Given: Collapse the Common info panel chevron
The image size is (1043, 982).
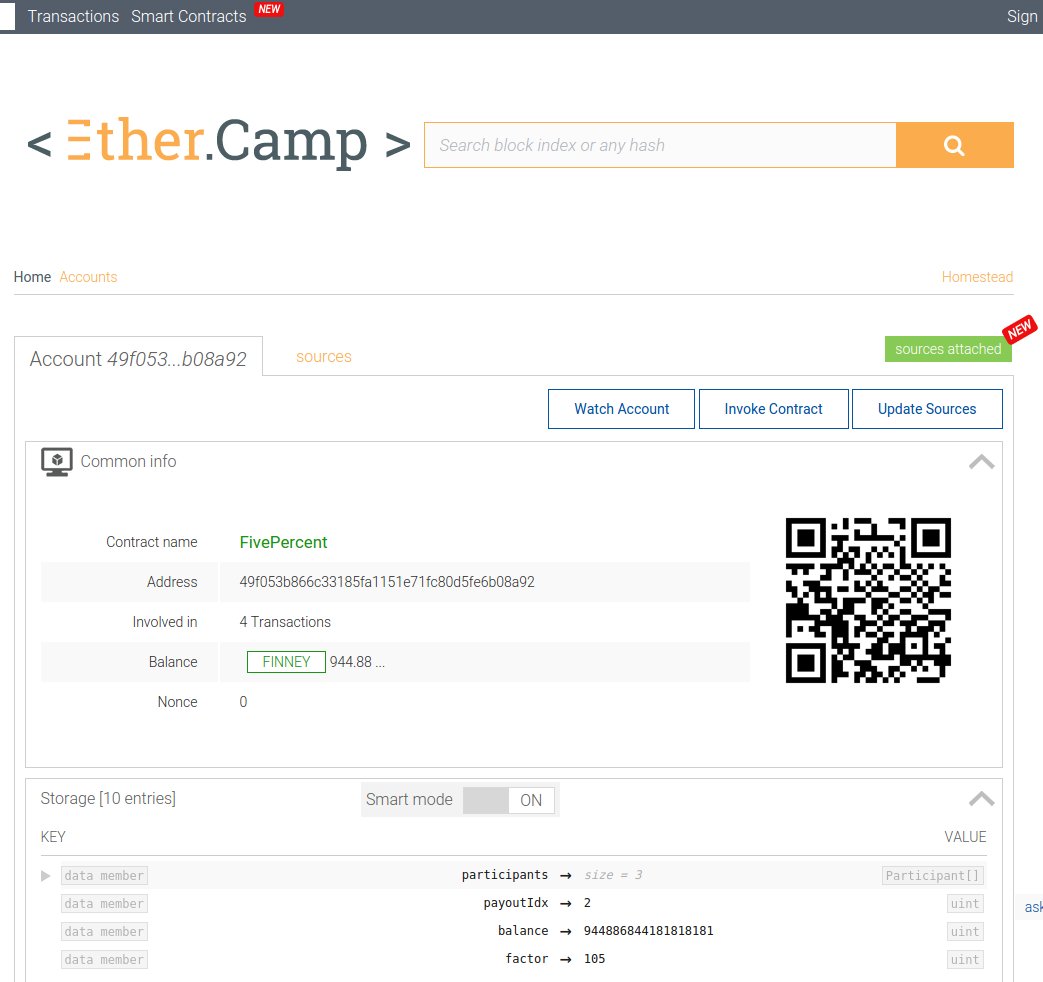Looking at the screenshot, I should (x=982, y=462).
